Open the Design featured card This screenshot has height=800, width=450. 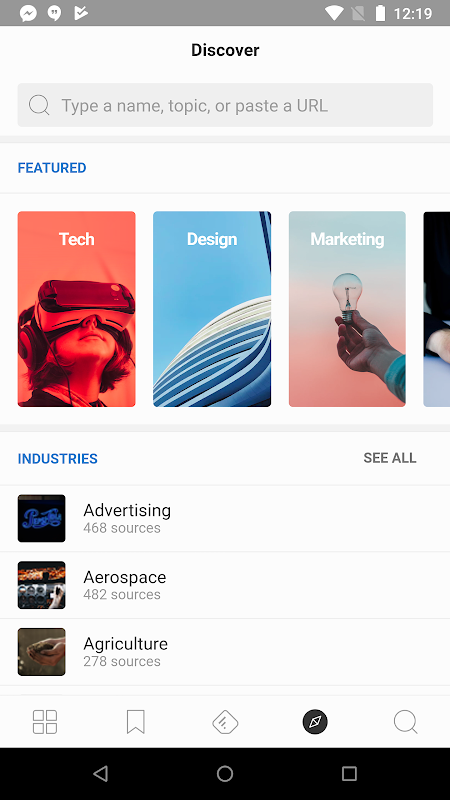coord(212,309)
